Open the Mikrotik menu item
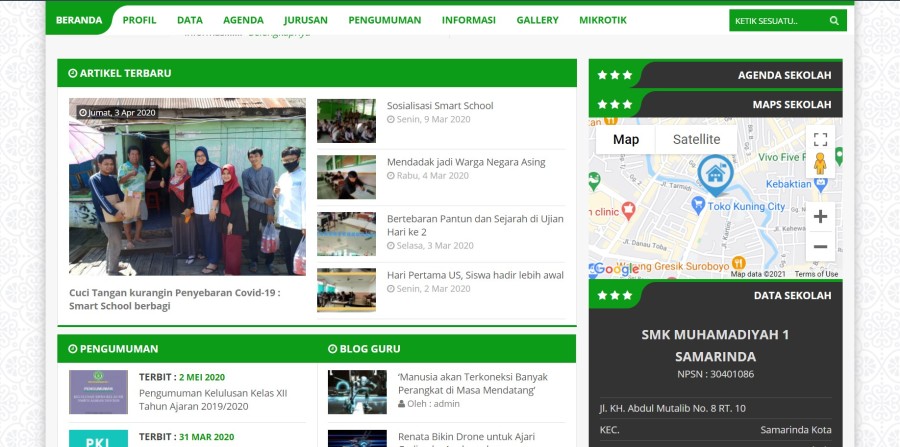Screen dimensions: 900x447 click(603, 20)
